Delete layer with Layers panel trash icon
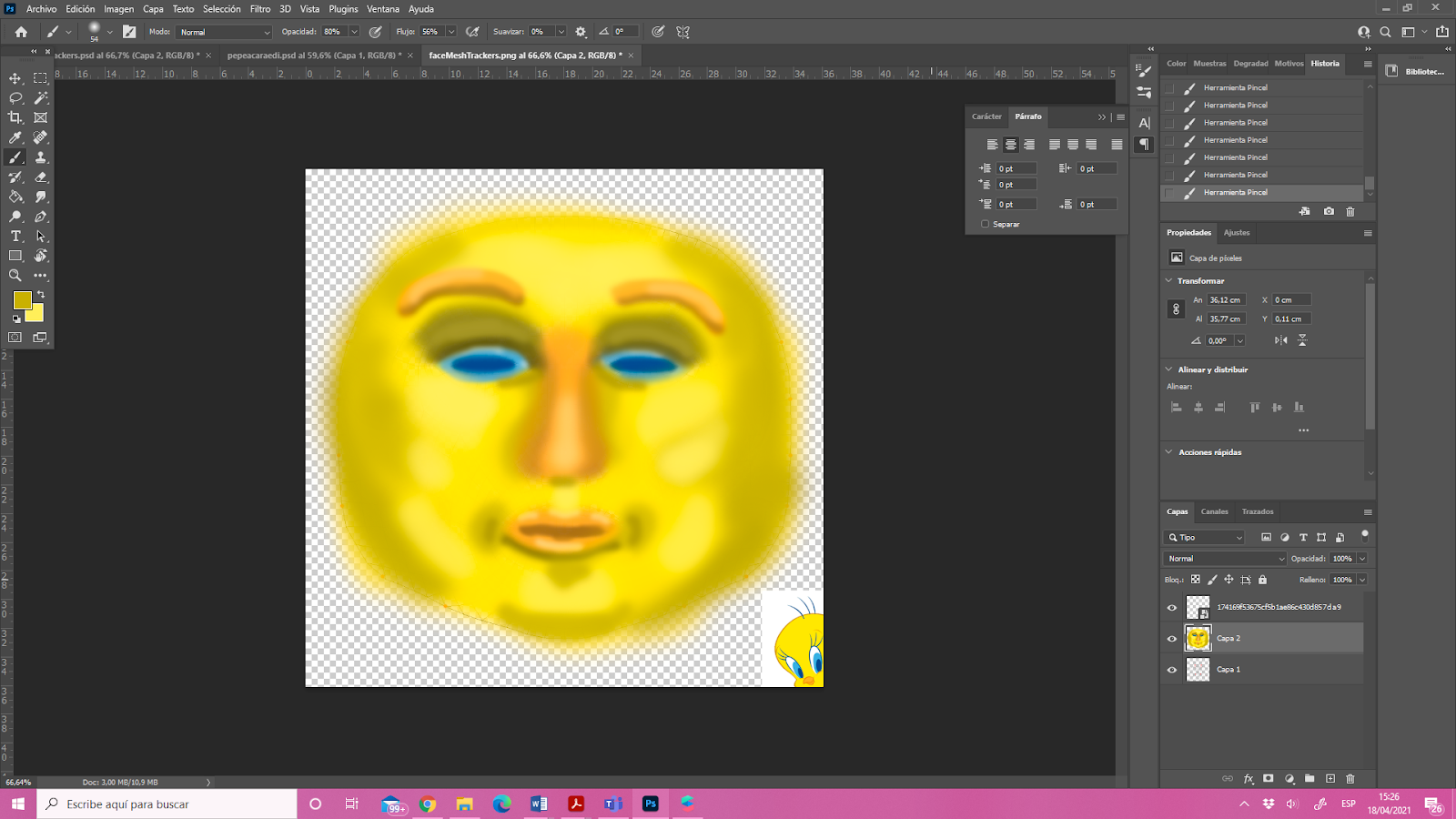Screen dimensions: 1456x819 pyautogui.click(x=1350, y=779)
